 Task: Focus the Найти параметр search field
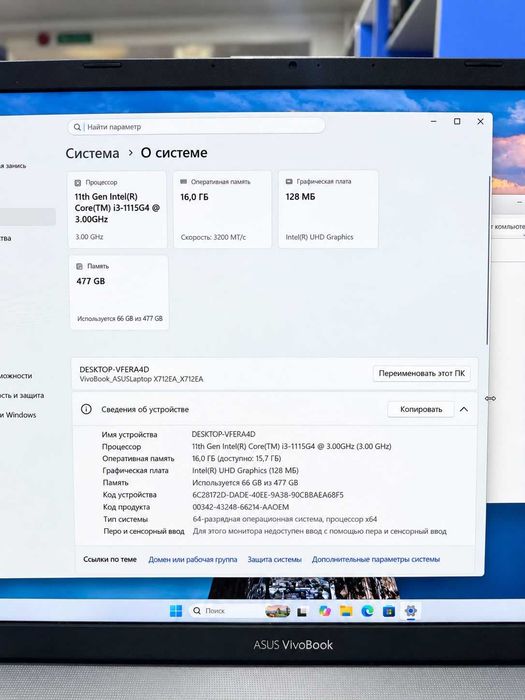point(196,127)
